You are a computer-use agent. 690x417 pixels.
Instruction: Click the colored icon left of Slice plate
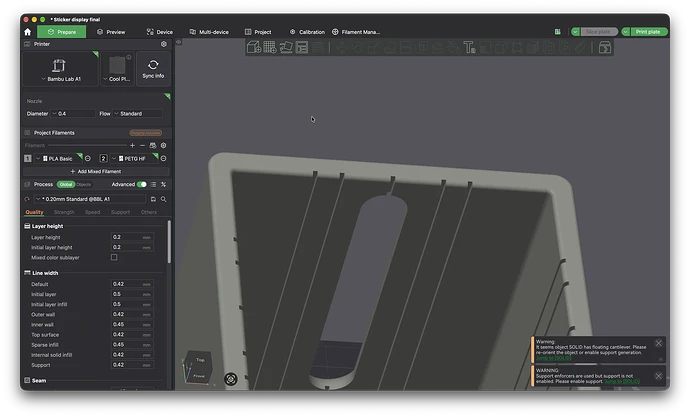(558, 32)
